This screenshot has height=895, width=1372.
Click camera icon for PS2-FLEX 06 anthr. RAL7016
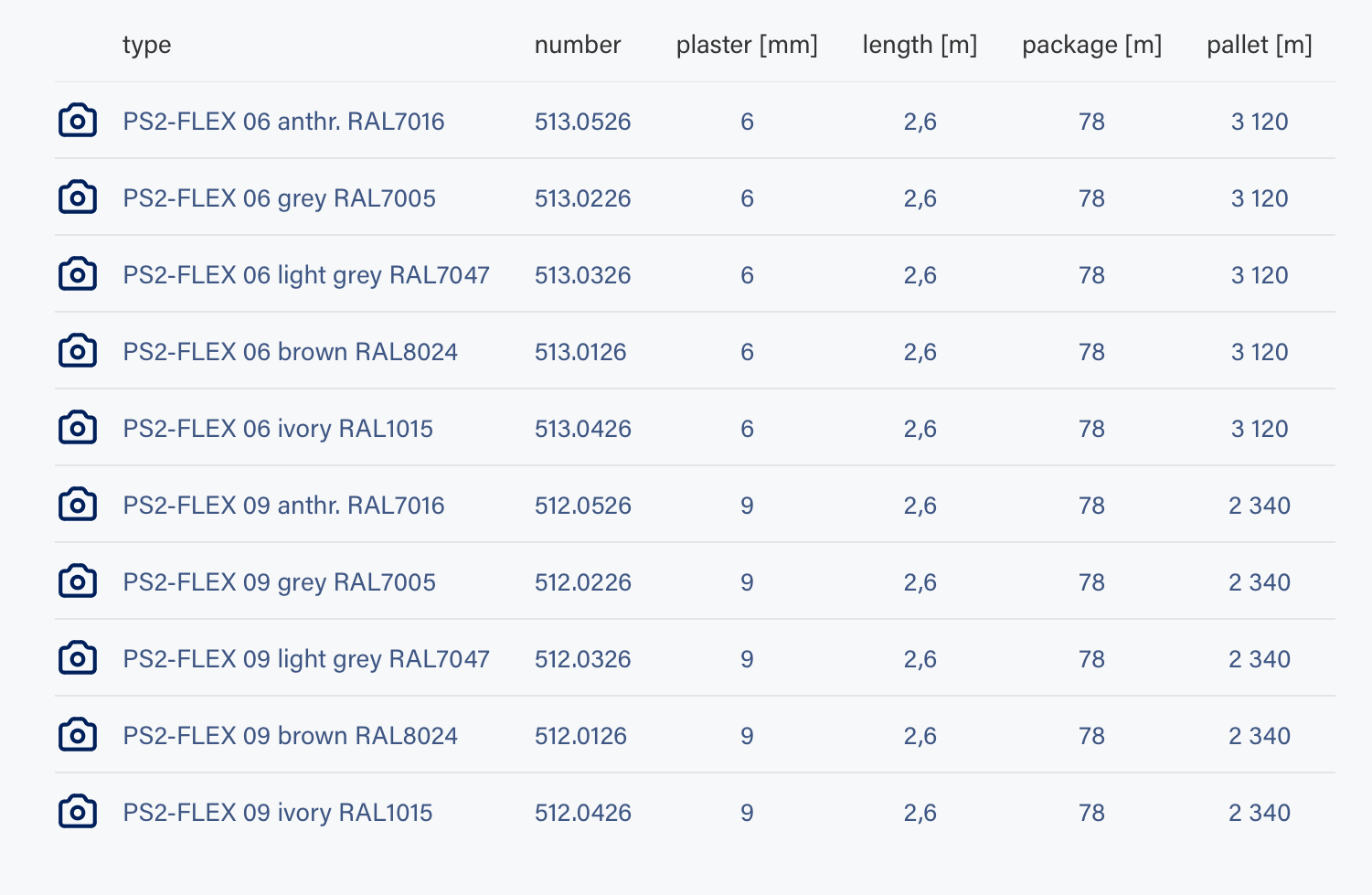(78, 121)
